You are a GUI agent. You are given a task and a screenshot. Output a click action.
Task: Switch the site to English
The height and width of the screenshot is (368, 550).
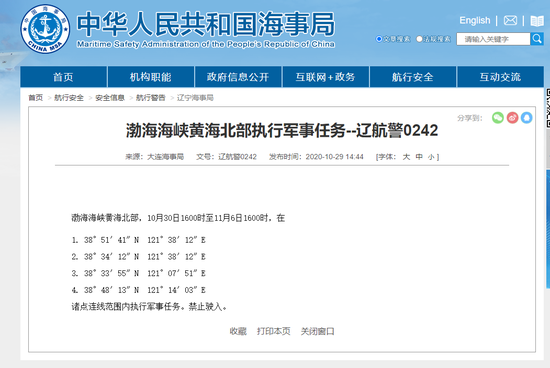[475, 21]
